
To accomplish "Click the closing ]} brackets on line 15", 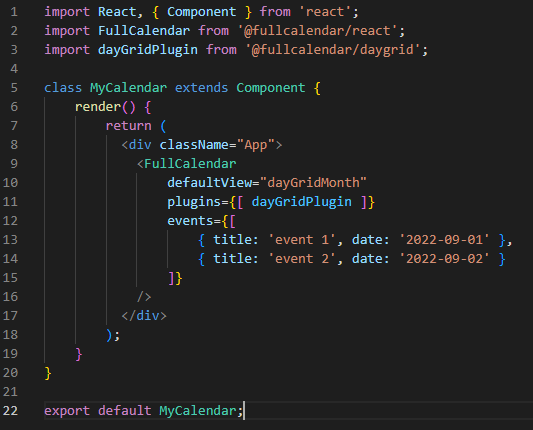I will point(175,278).
